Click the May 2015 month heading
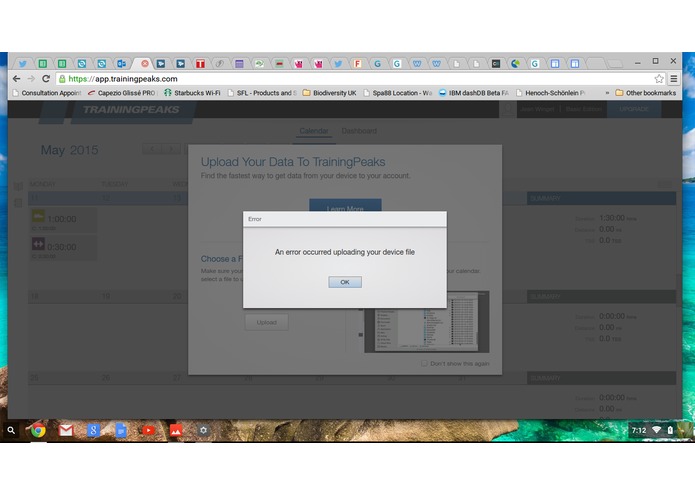Viewport: 695px width, 494px height. (x=69, y=150)
